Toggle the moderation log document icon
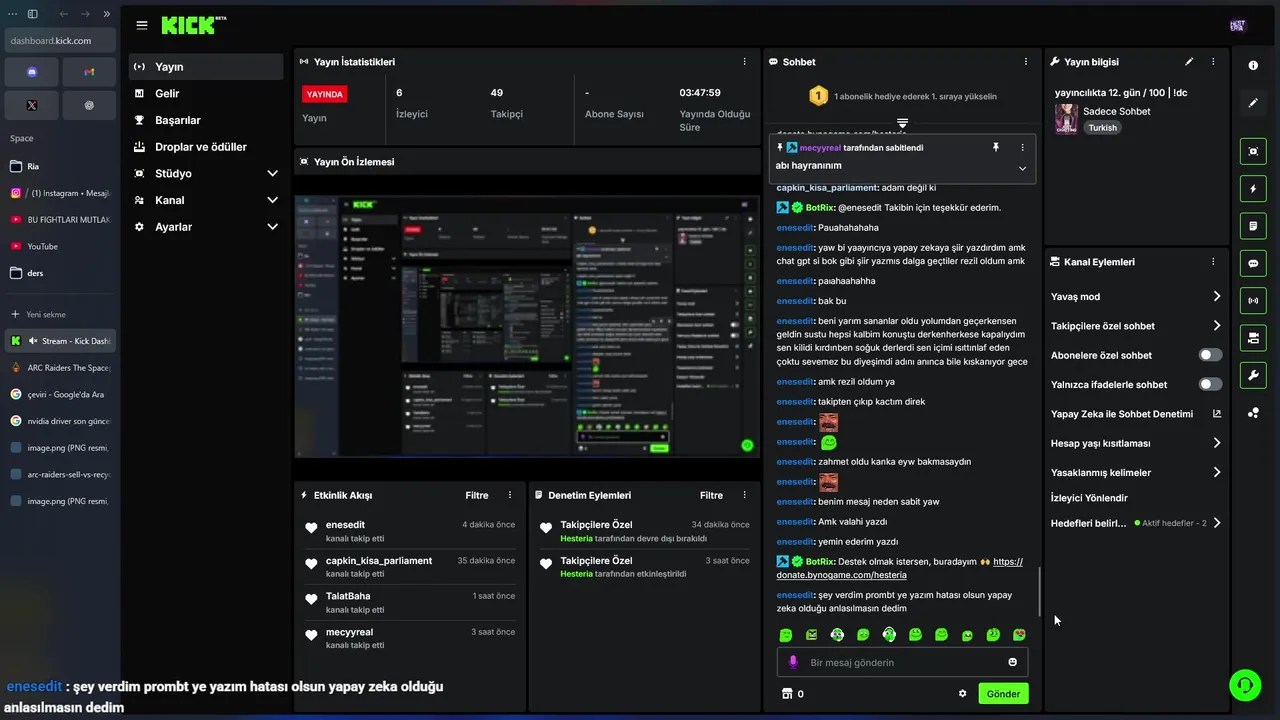Image resolution: width=1280 pixels, height=720 pixels. (x=1253, y=226)
